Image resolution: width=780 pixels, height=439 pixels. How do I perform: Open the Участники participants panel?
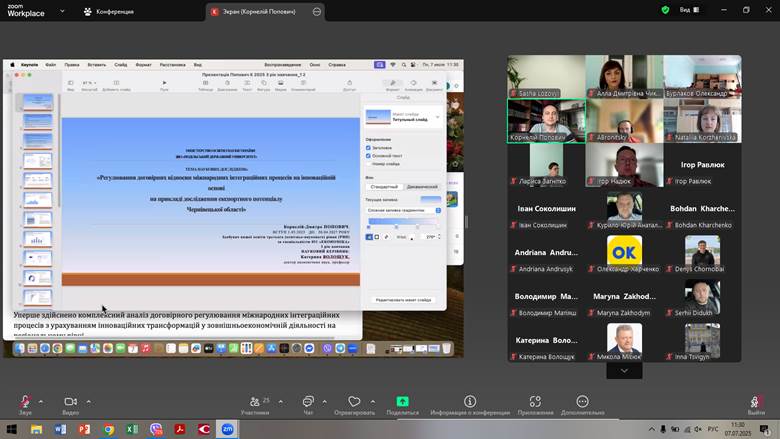pos(255,401)
